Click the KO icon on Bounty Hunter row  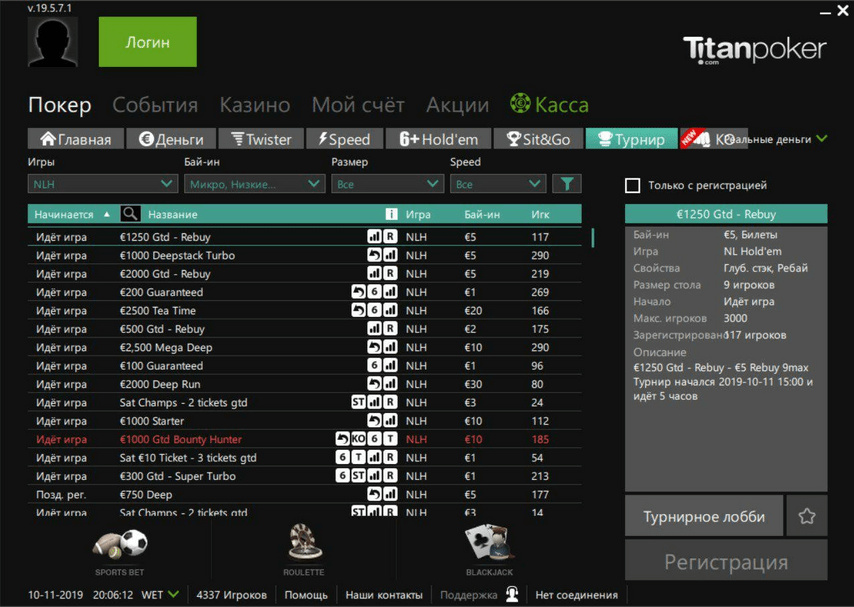[358, 439]
